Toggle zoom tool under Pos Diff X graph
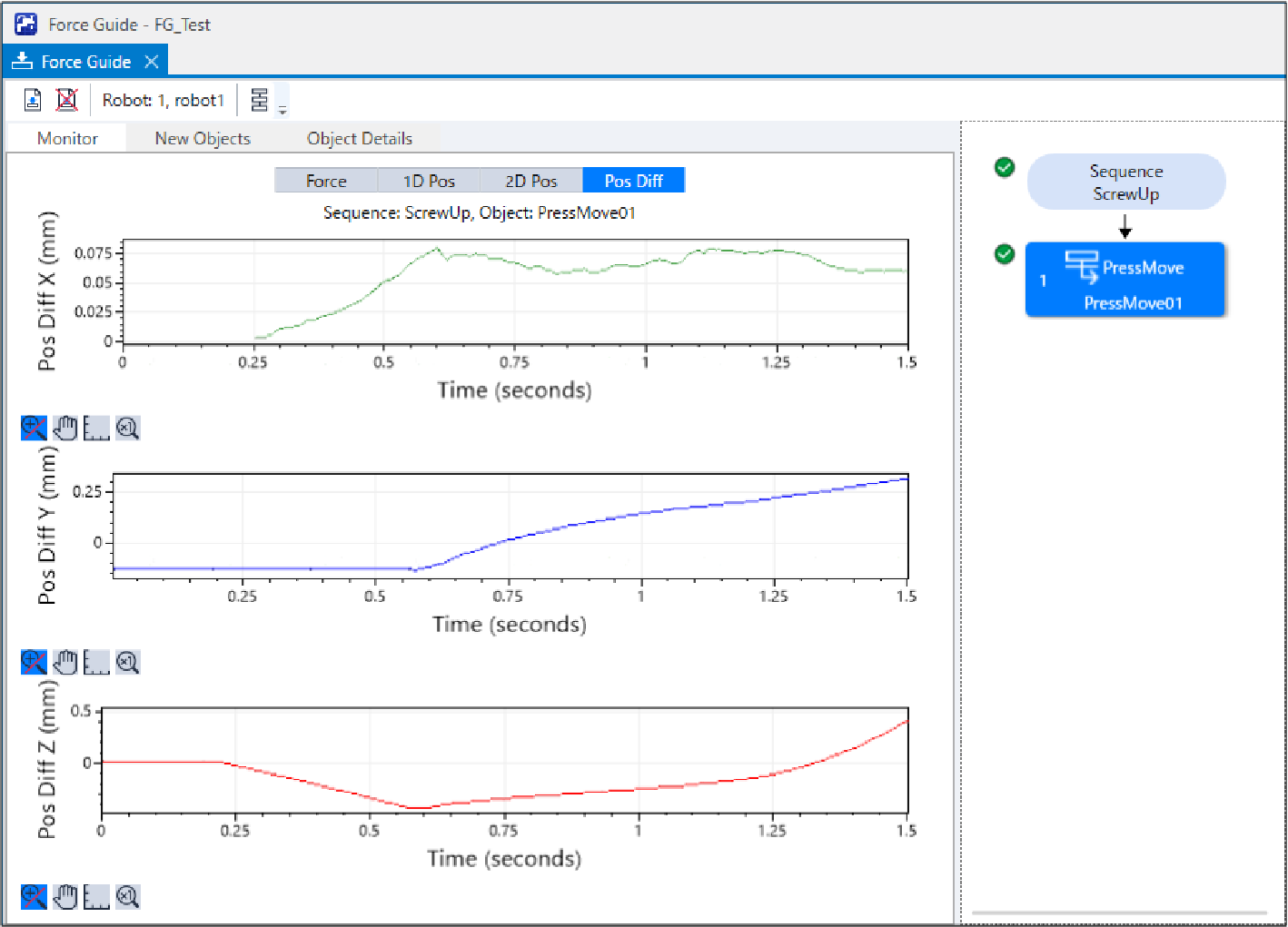The image size is (1288, 927). pyautogui.click(x=34, y=428)
